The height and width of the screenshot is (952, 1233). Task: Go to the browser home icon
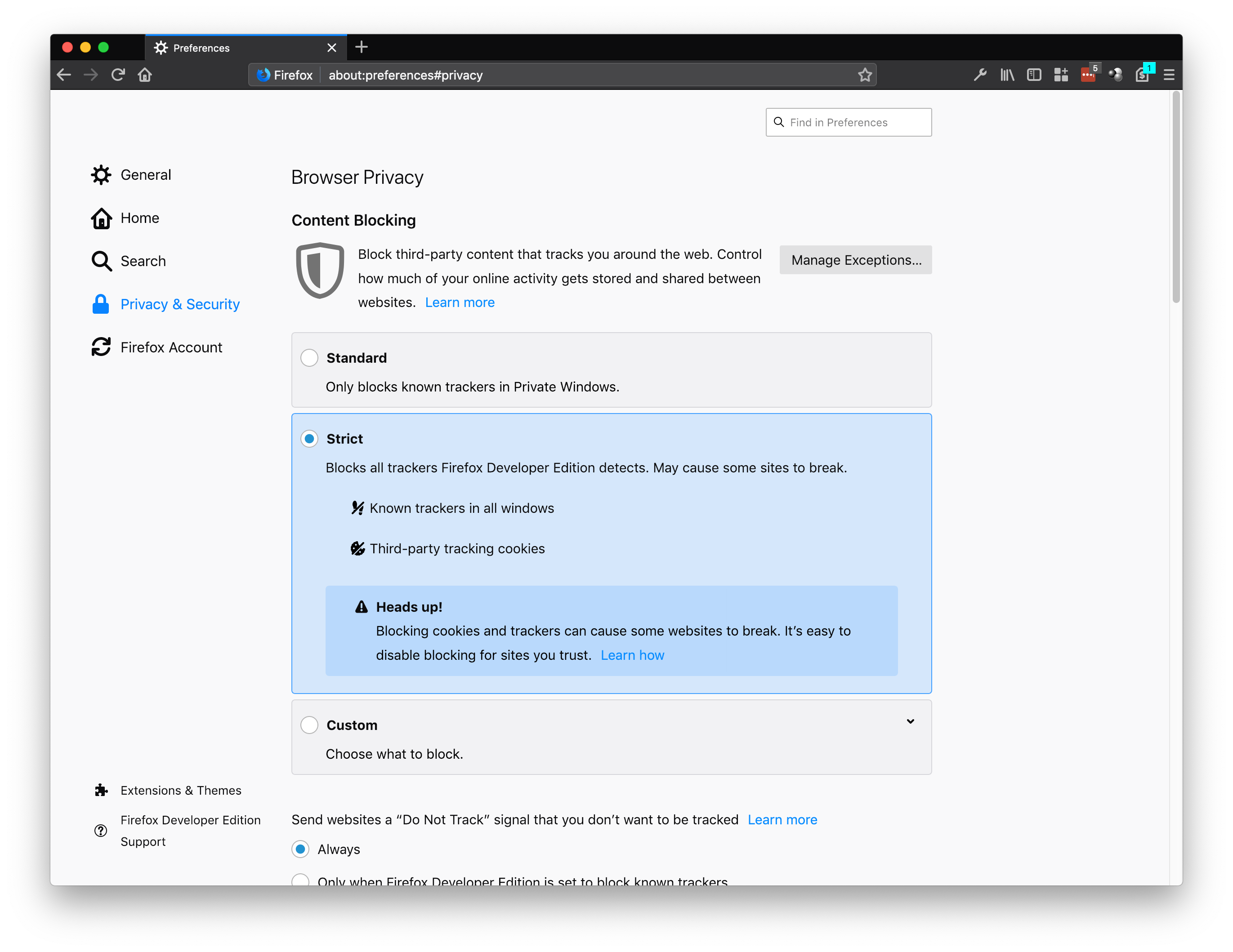[145, 75]
